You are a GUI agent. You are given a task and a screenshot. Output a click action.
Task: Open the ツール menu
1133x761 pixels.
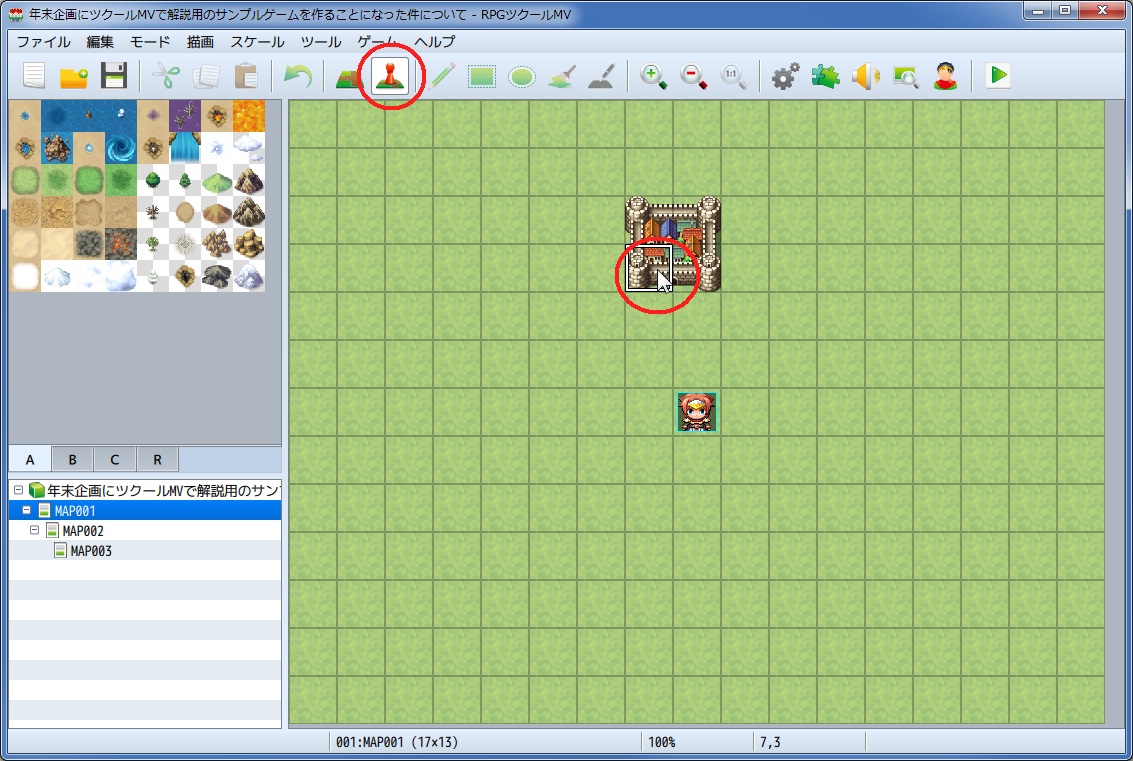click(321, 42)
